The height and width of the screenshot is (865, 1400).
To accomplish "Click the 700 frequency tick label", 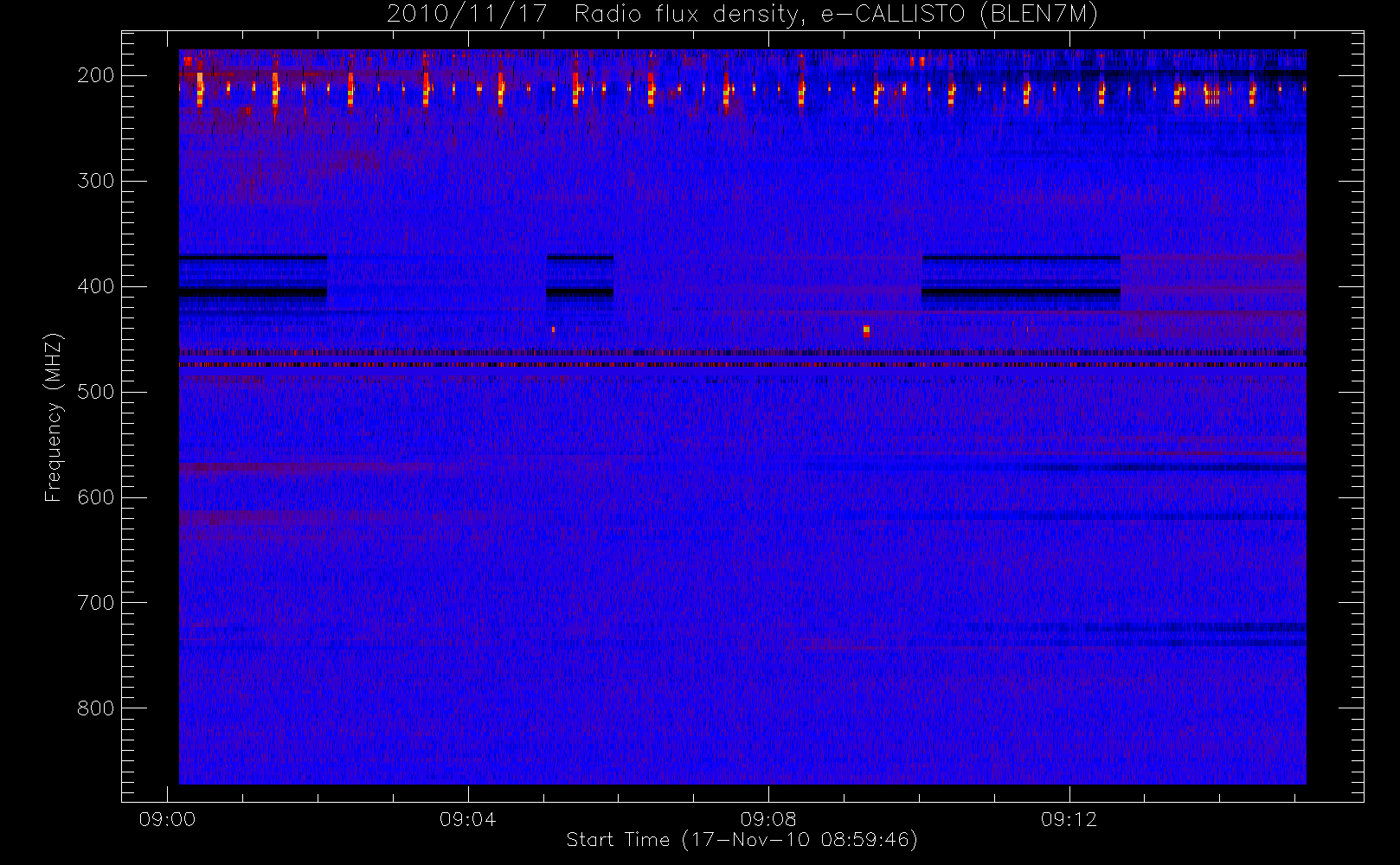I will (95, 603).
